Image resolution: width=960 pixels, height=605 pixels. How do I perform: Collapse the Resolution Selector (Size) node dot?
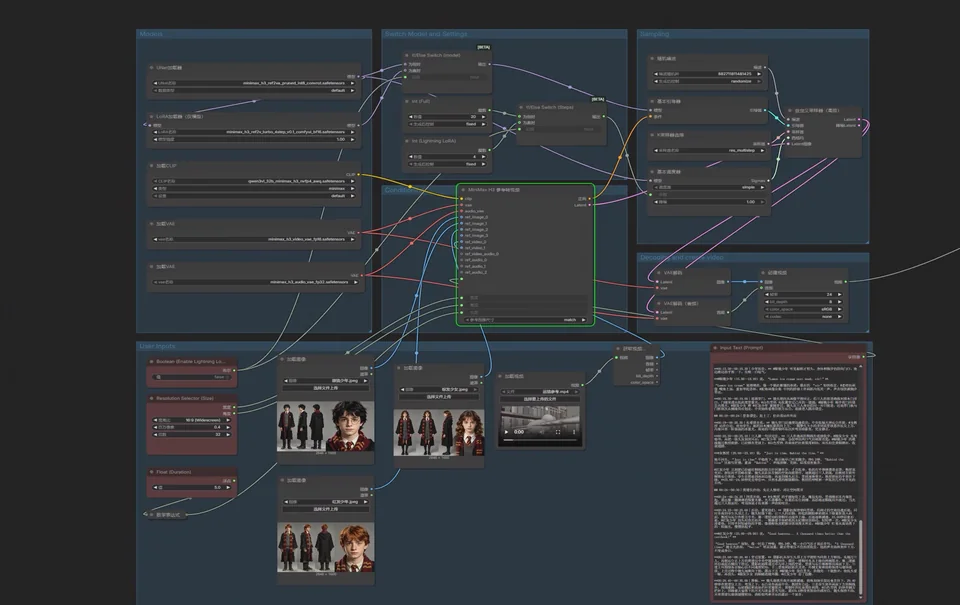(x=152, y=398)
